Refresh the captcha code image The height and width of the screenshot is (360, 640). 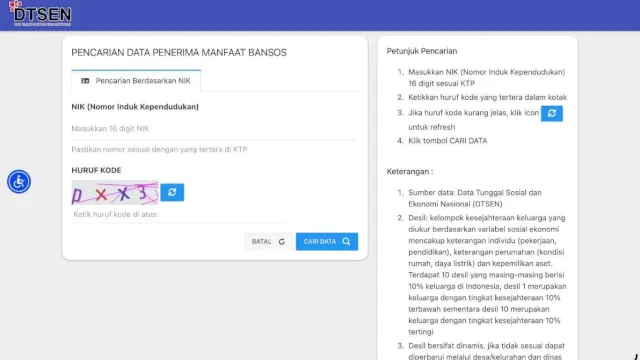172,192
